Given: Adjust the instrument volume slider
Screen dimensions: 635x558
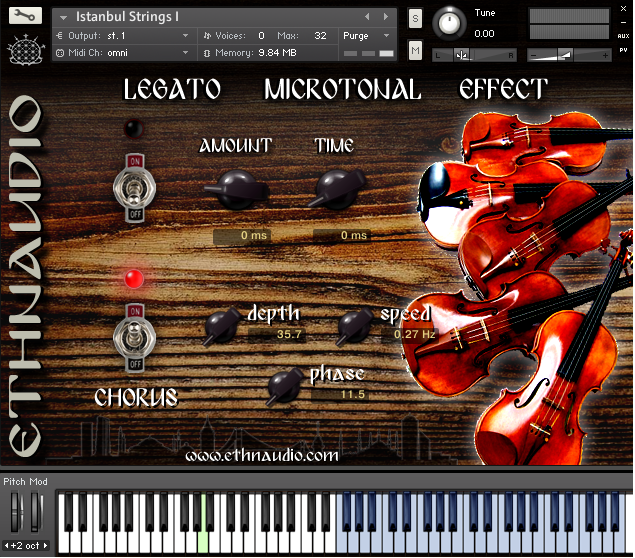Looking at the screenshot, I should 568,55.
